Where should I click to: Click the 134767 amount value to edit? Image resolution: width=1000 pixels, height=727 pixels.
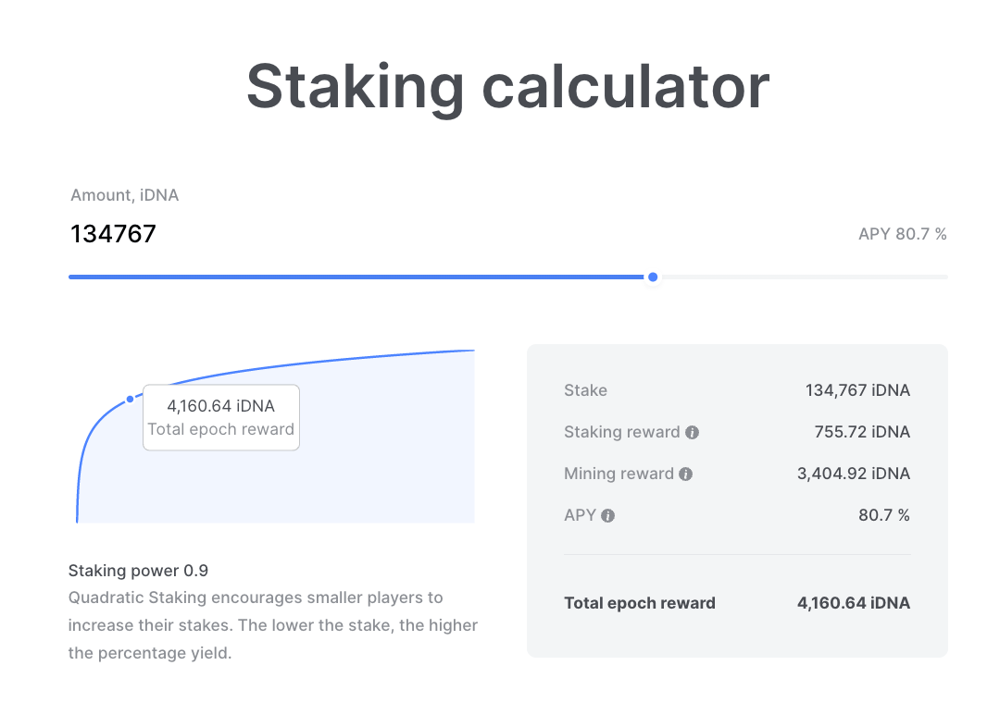point(113,234)
